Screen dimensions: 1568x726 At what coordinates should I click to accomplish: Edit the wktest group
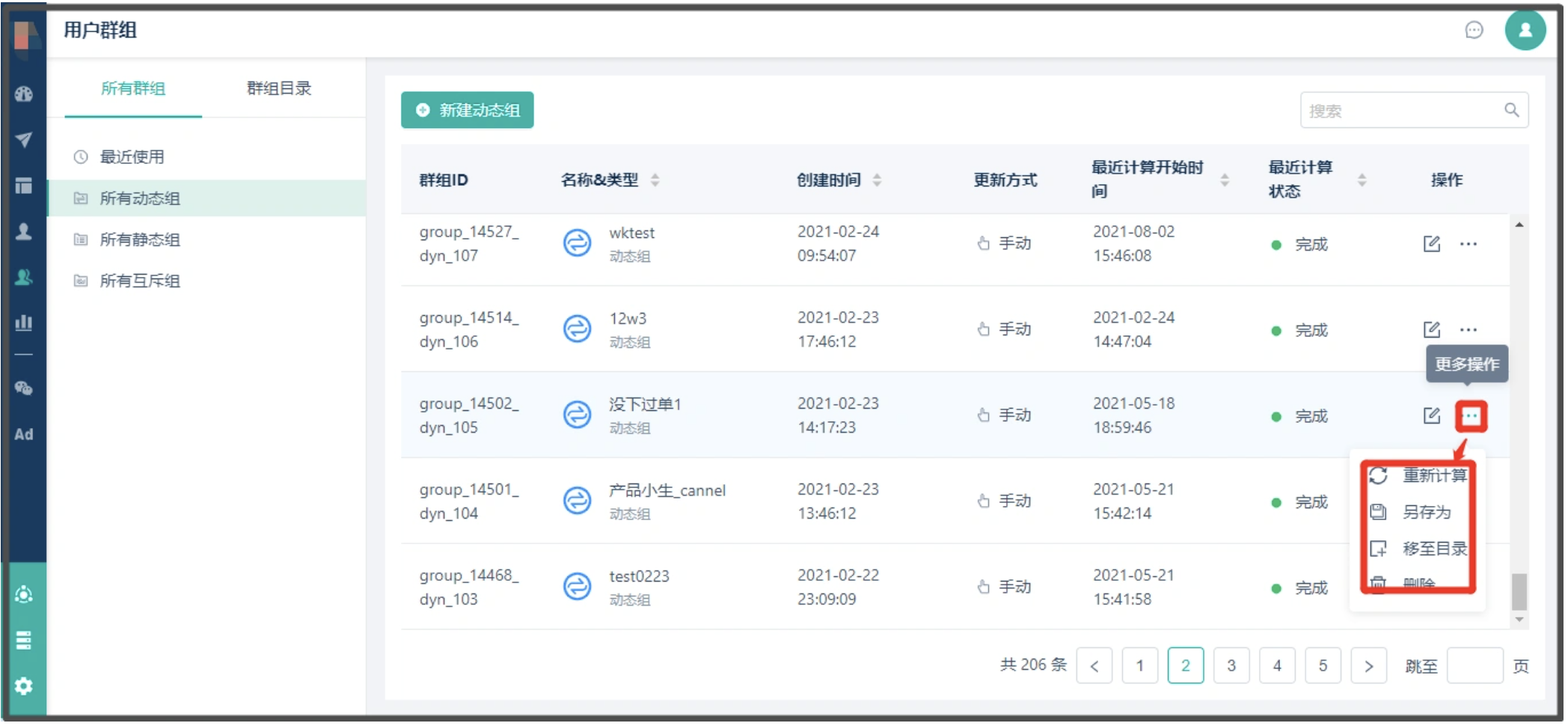[1432, 243]
